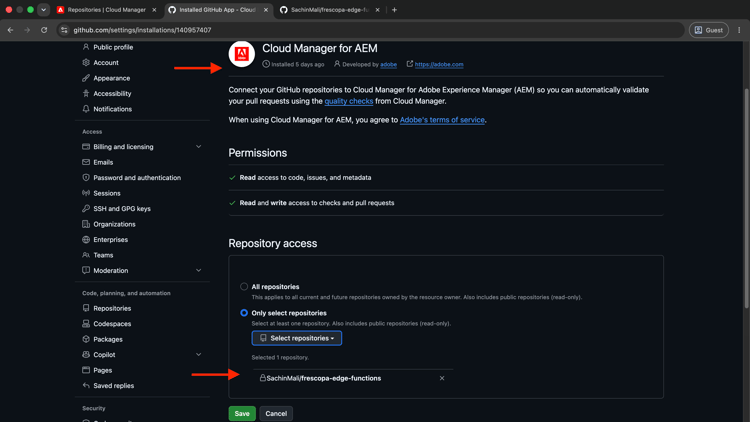The image size is (750, 422).
Task: Click the Packages box icon
Action: pyautogui.click(x=86, y=339)
